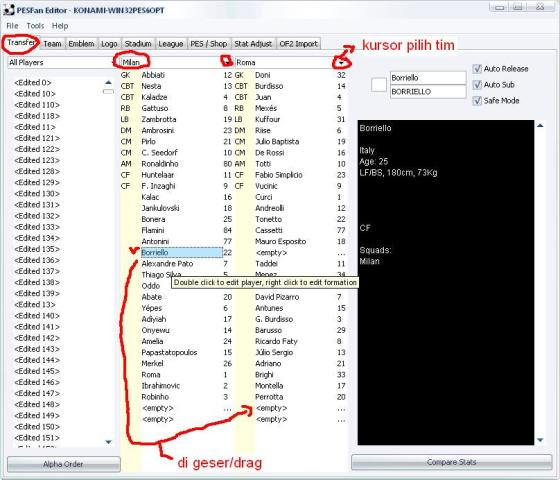Select Ibrahimovic in the Milan squad

(161, 386)
